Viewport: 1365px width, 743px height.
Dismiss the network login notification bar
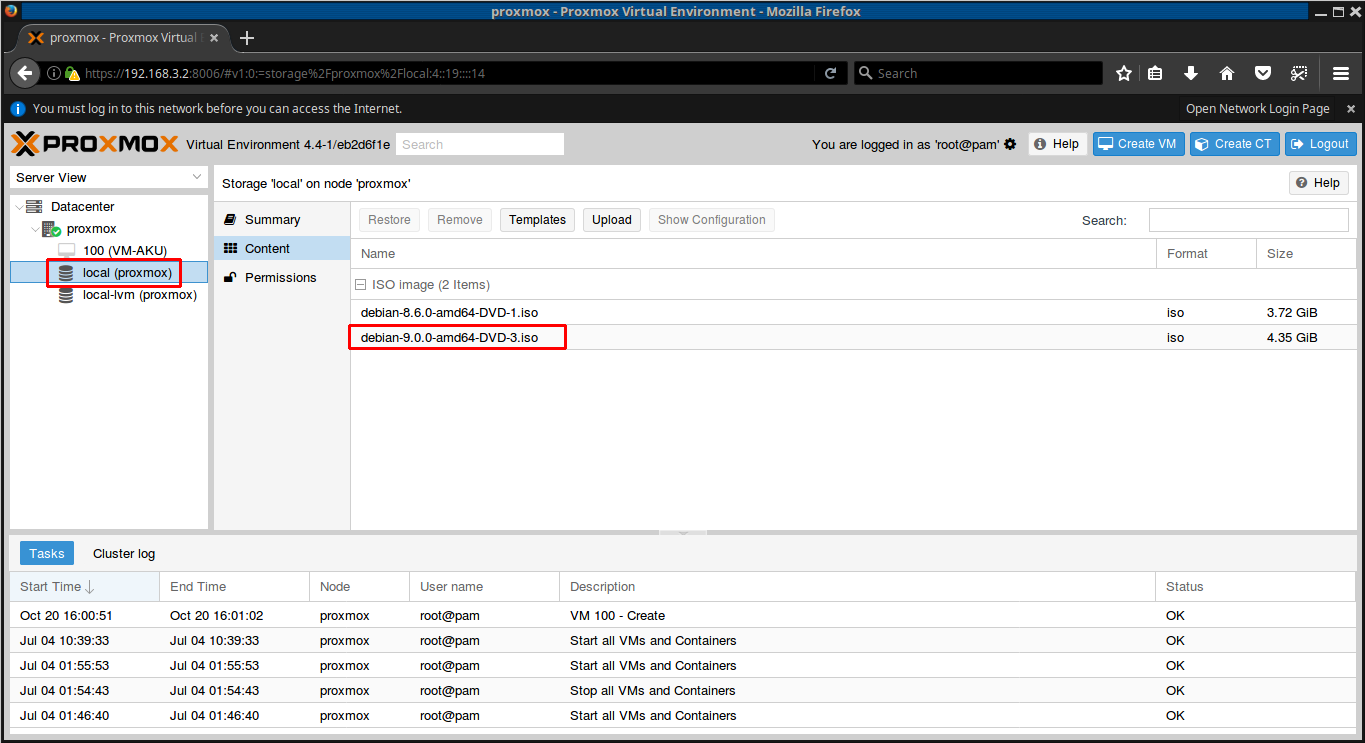coord(1351,108)
